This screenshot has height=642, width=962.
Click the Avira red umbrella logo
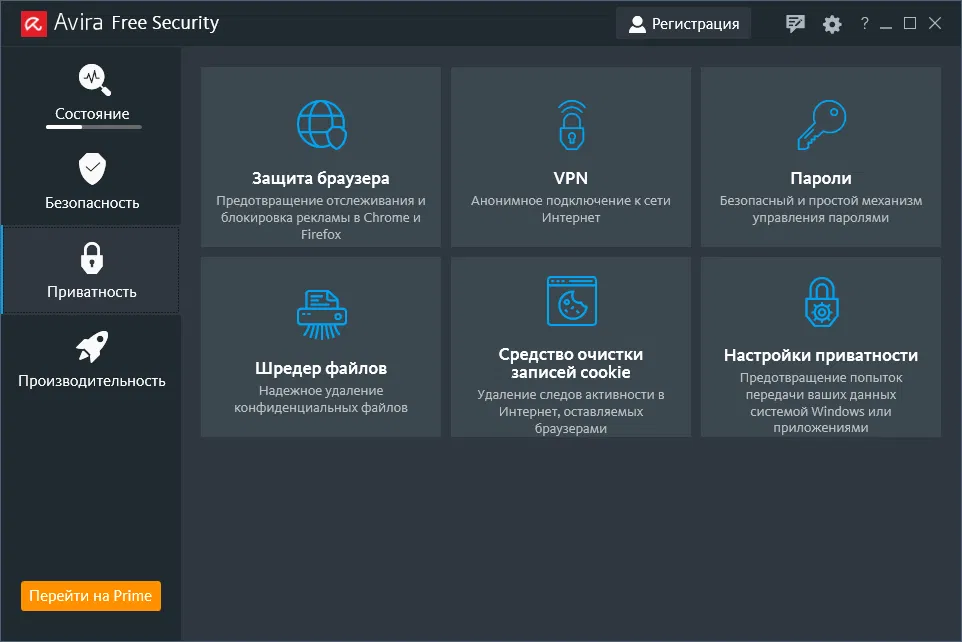tap(32, 23)
